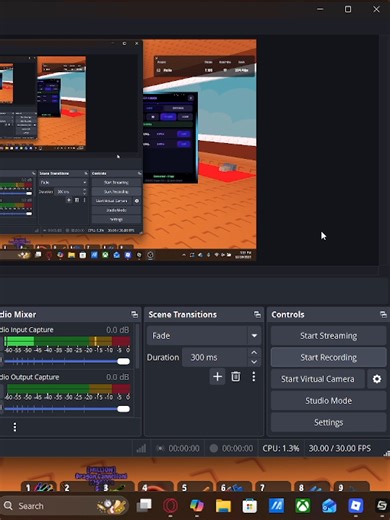Click Start Streaming
Image resolution: width=390 pixels, height=520 pixels.
point(328,336)
